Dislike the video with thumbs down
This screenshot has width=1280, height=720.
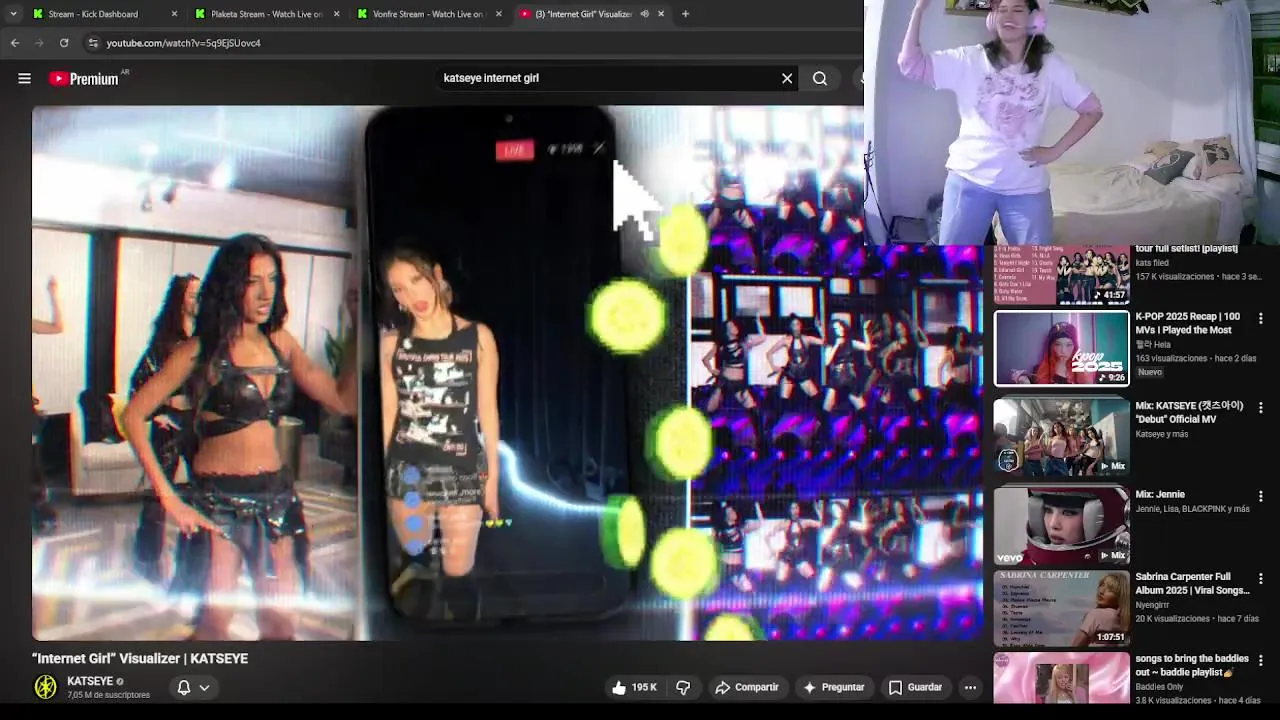683,687
